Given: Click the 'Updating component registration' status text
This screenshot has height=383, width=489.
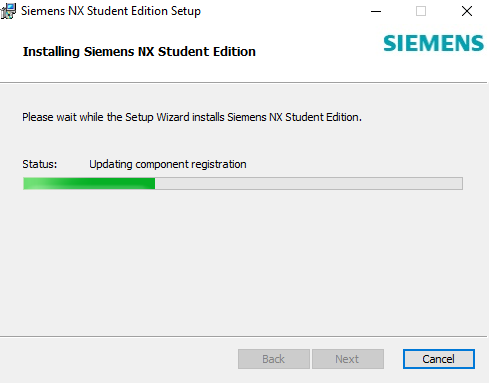Looking at the screenshot, I should tap(168, 164).
